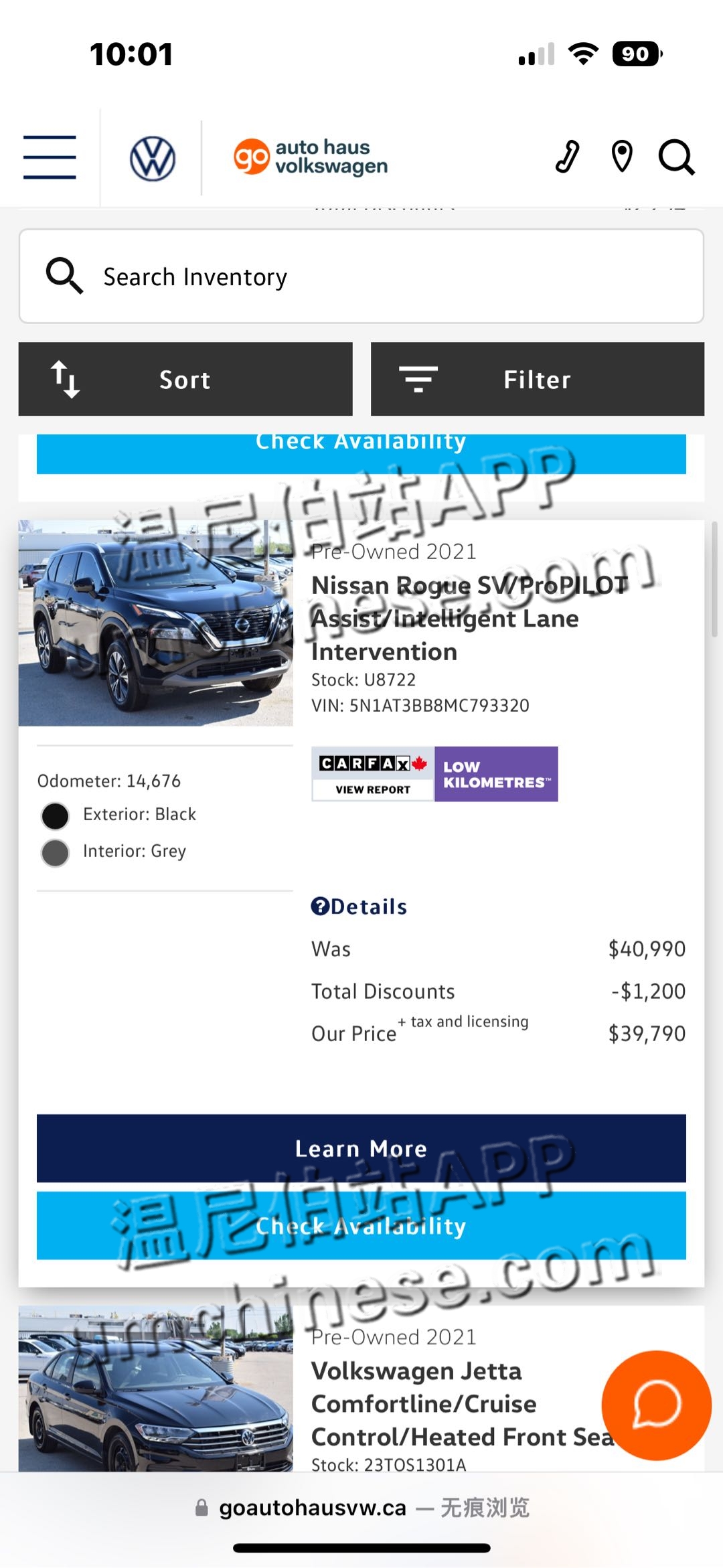Open the Nissan Rogue SV title link
Viewport: 723px width, 1568px height.
click(x=470, y=618)
